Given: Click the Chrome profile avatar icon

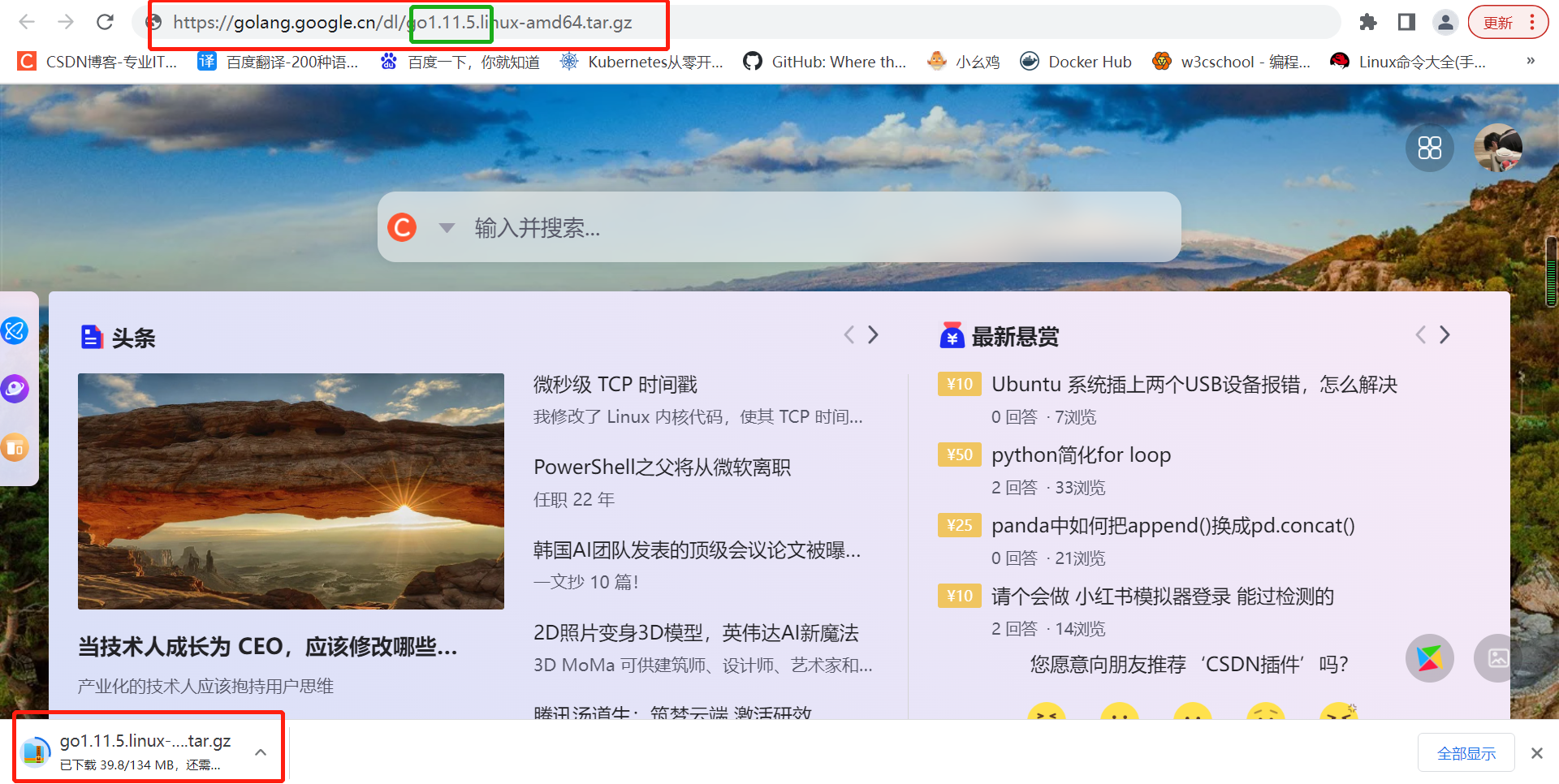Looking at the screenshot, I should coord(1445,22).
